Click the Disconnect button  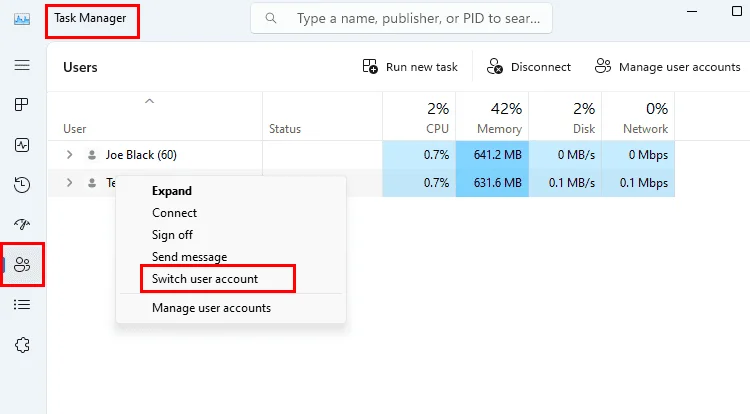[x=529, y=66]
